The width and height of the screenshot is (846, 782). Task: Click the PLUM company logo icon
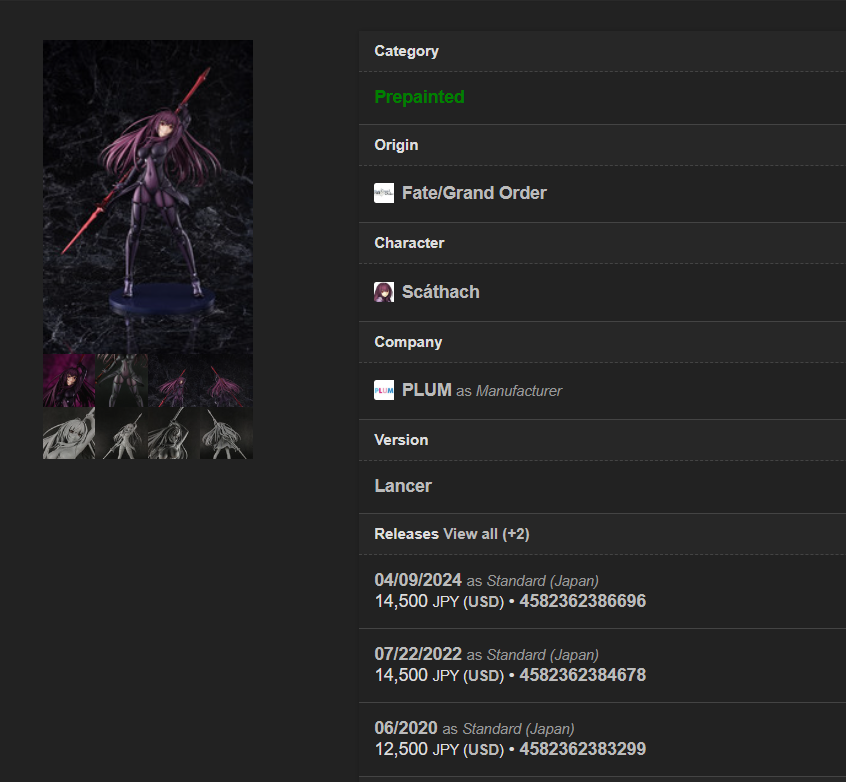tap(384, 390)
